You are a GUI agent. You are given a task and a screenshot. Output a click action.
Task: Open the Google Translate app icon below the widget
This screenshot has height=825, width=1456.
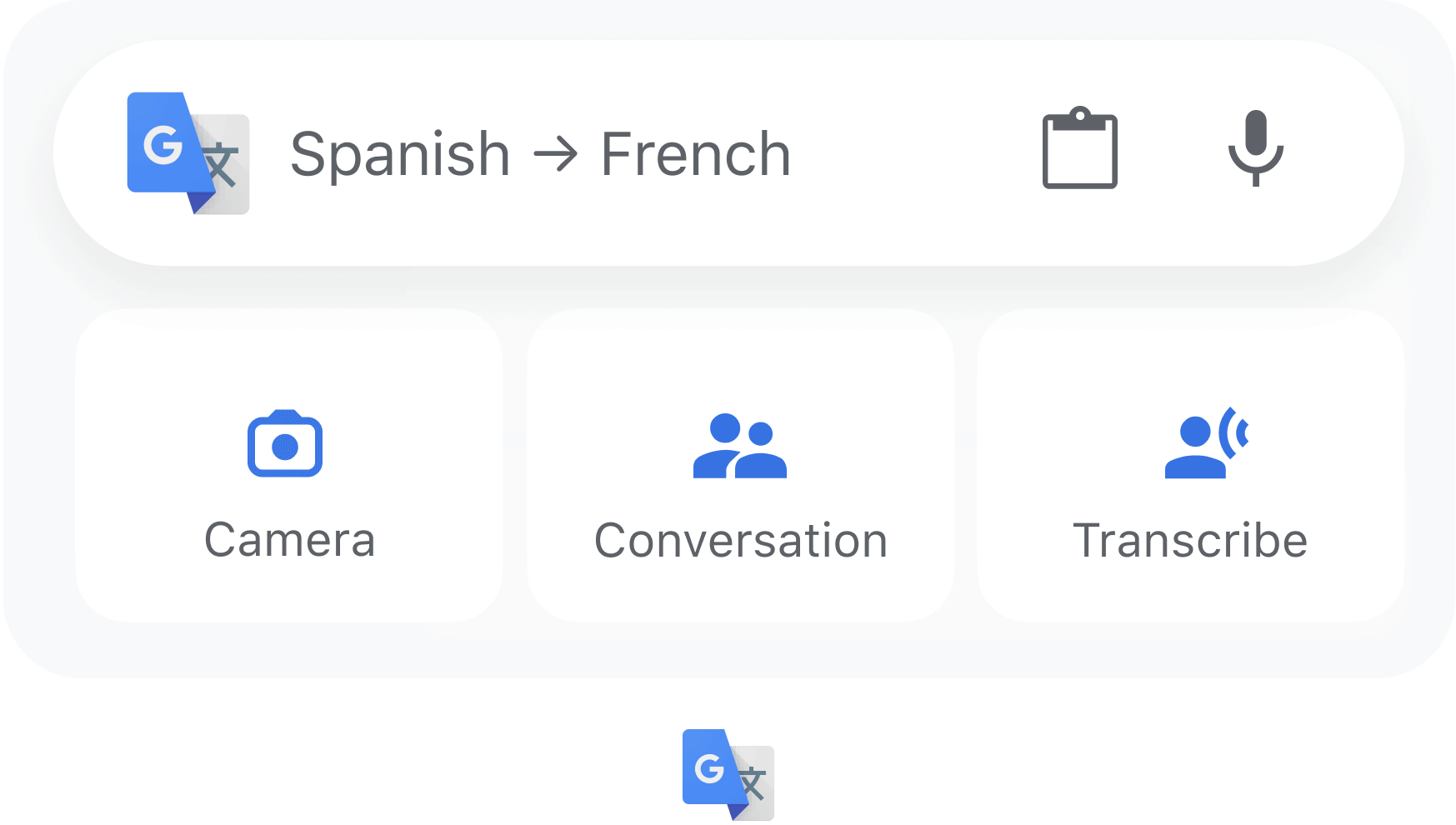[728, 774]
